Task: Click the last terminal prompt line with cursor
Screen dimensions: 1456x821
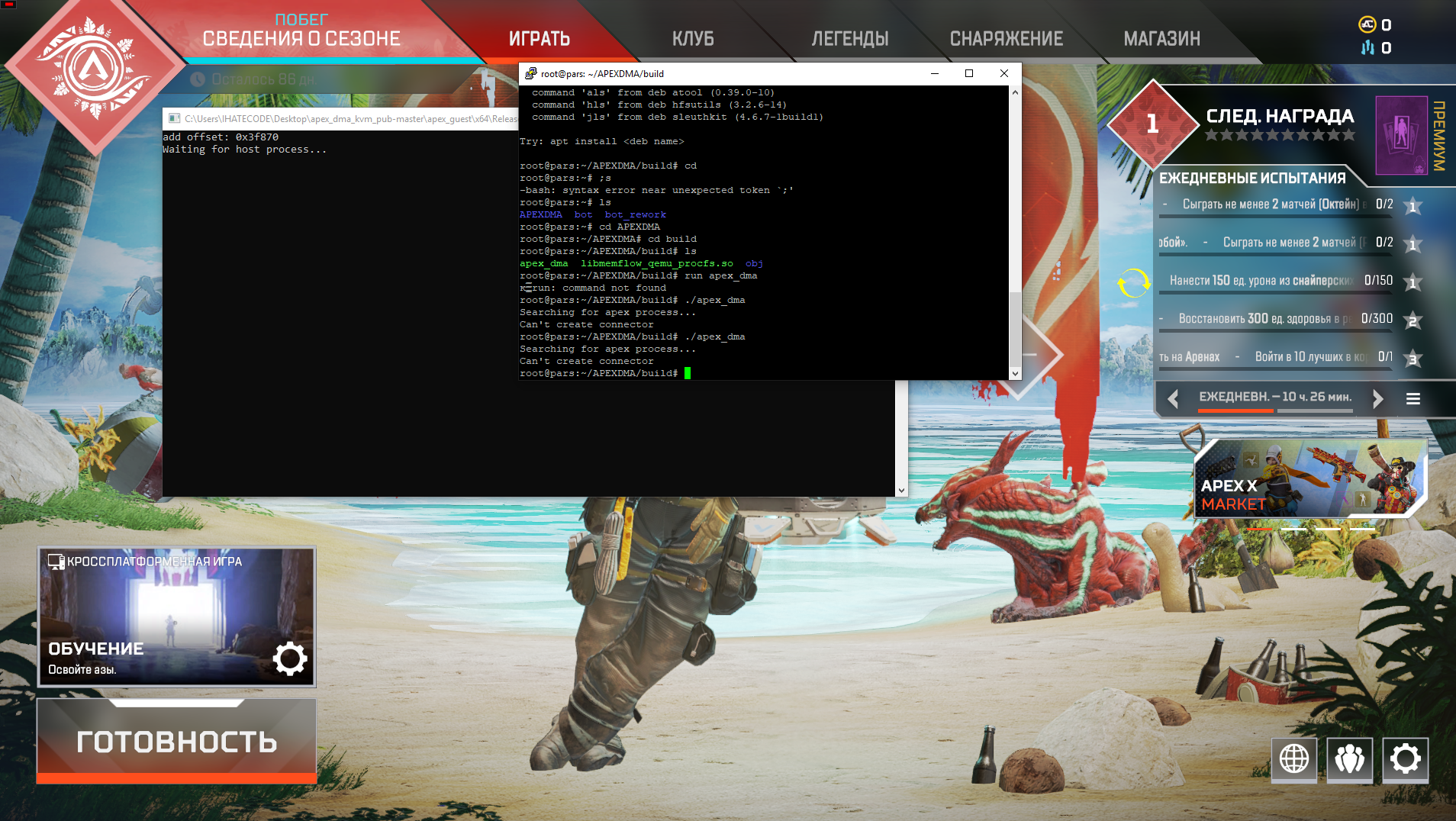Action: pyautogui.click(x=605, y=373)
